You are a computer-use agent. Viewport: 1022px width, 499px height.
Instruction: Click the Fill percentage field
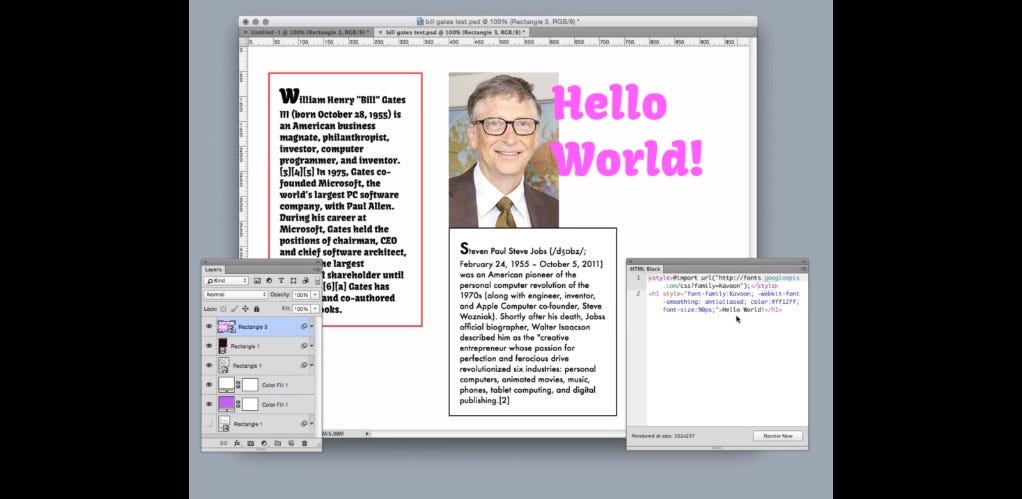(x=300, y=309)
